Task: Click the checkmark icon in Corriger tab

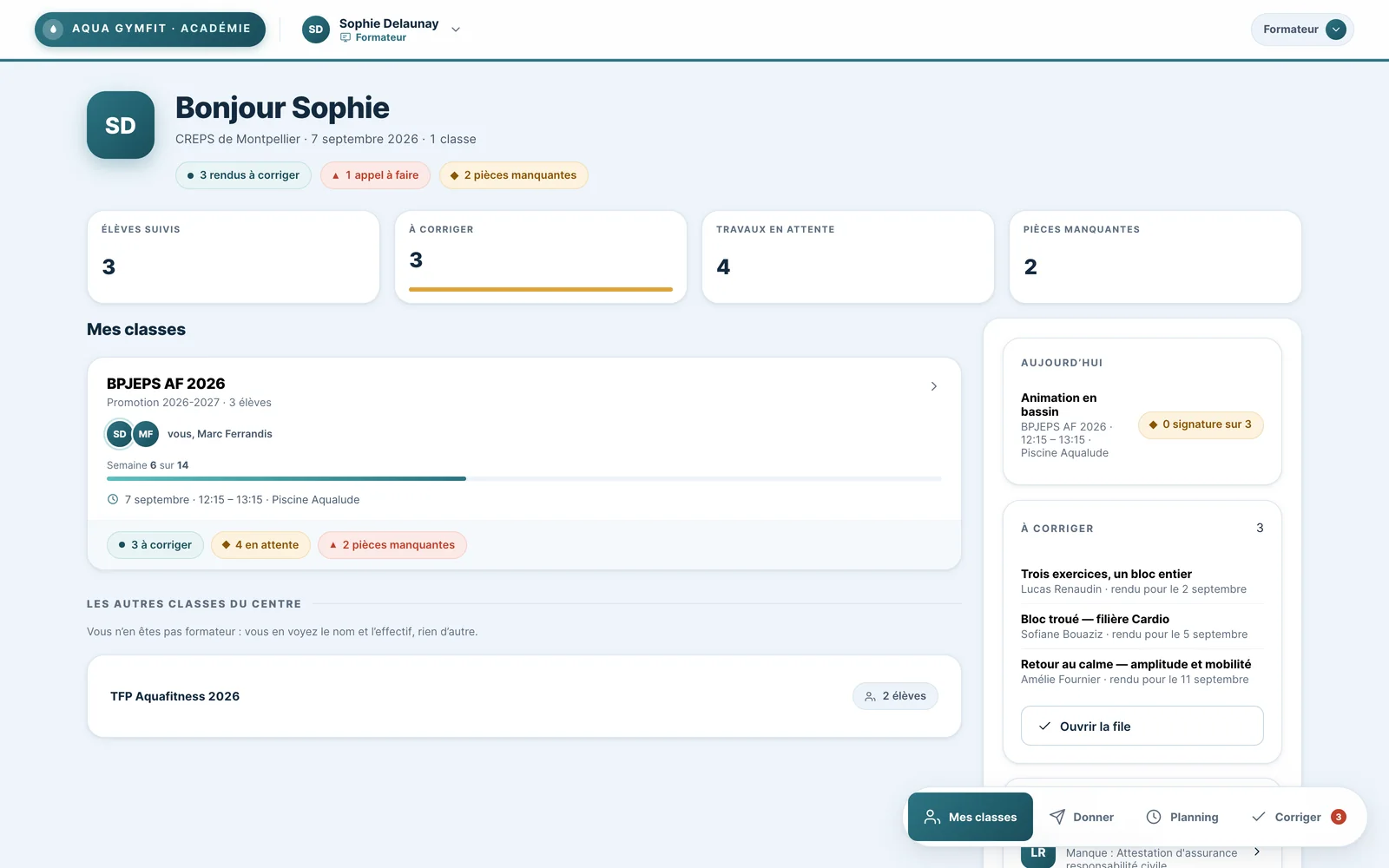Action: pos(1259,817)
